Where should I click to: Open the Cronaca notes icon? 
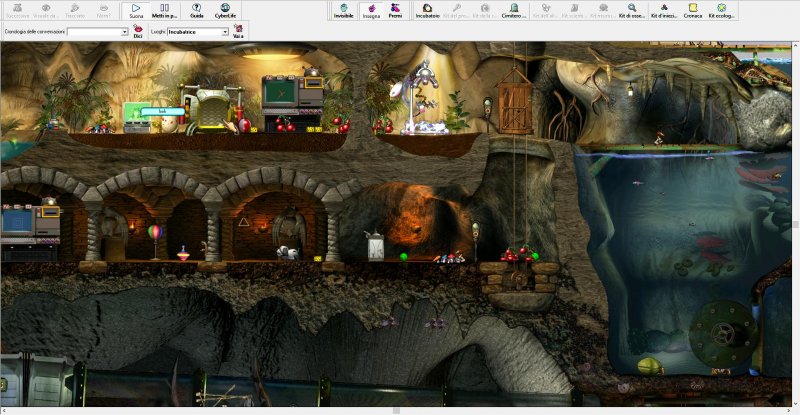point(693,10)
